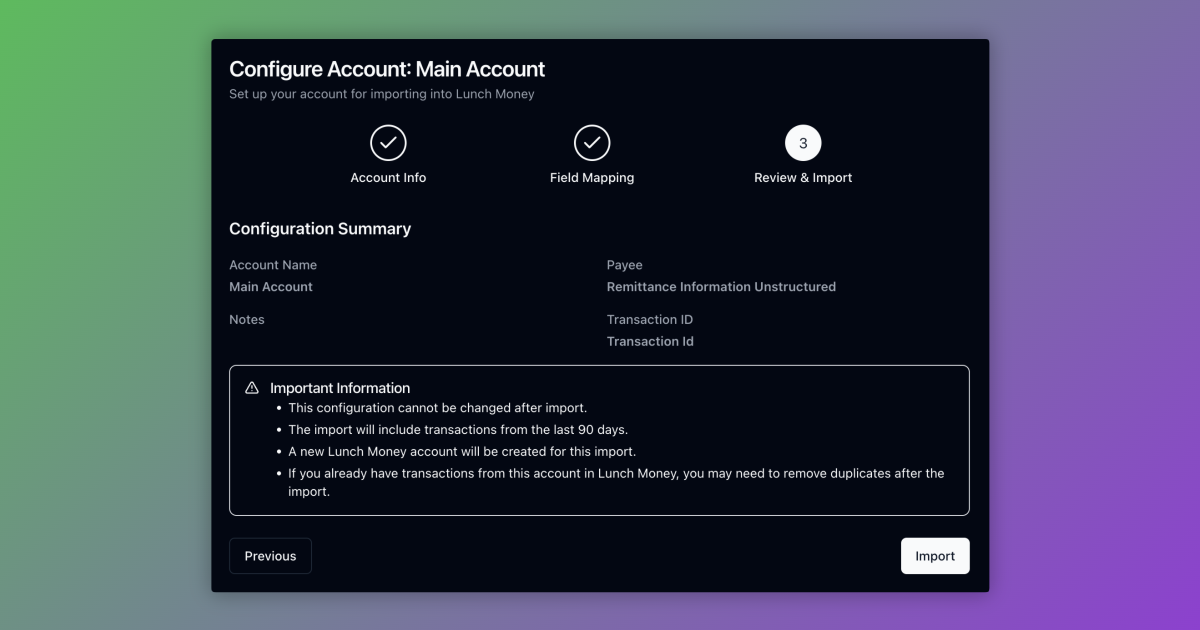Click the Important Information heading
This screenshot has height=630, width=1200.
pyautogui.click(x=340, y=388)
